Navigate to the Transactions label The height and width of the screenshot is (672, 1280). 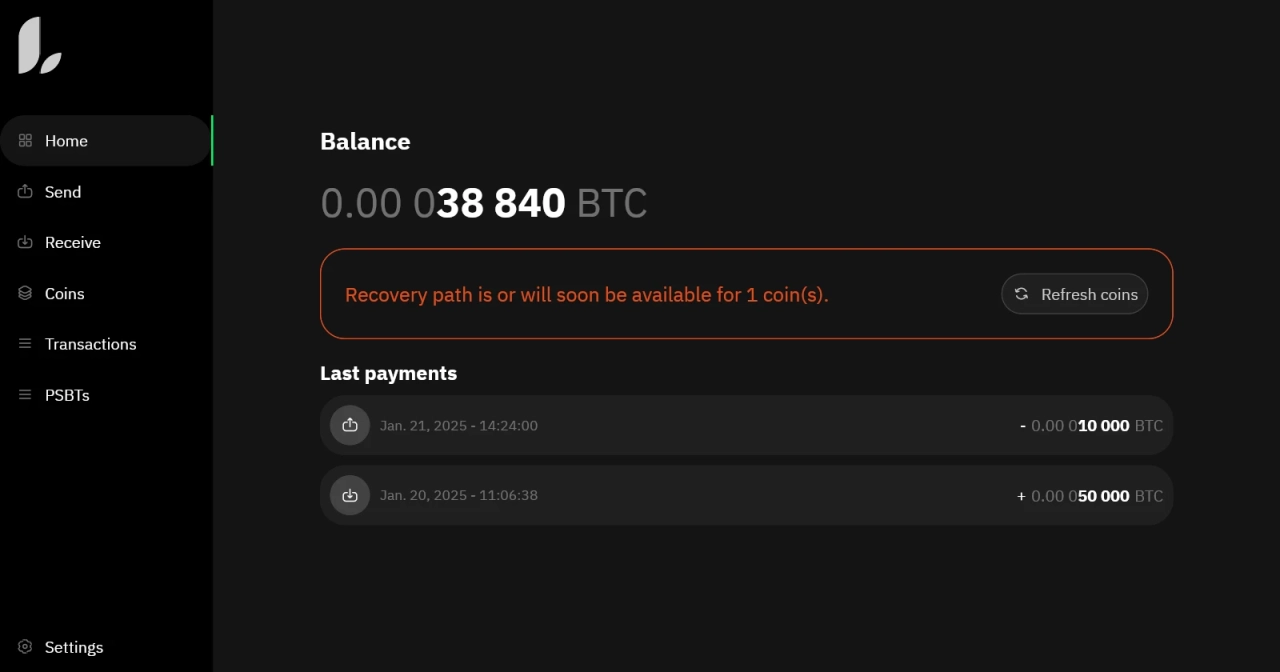[x=90, y=344]
